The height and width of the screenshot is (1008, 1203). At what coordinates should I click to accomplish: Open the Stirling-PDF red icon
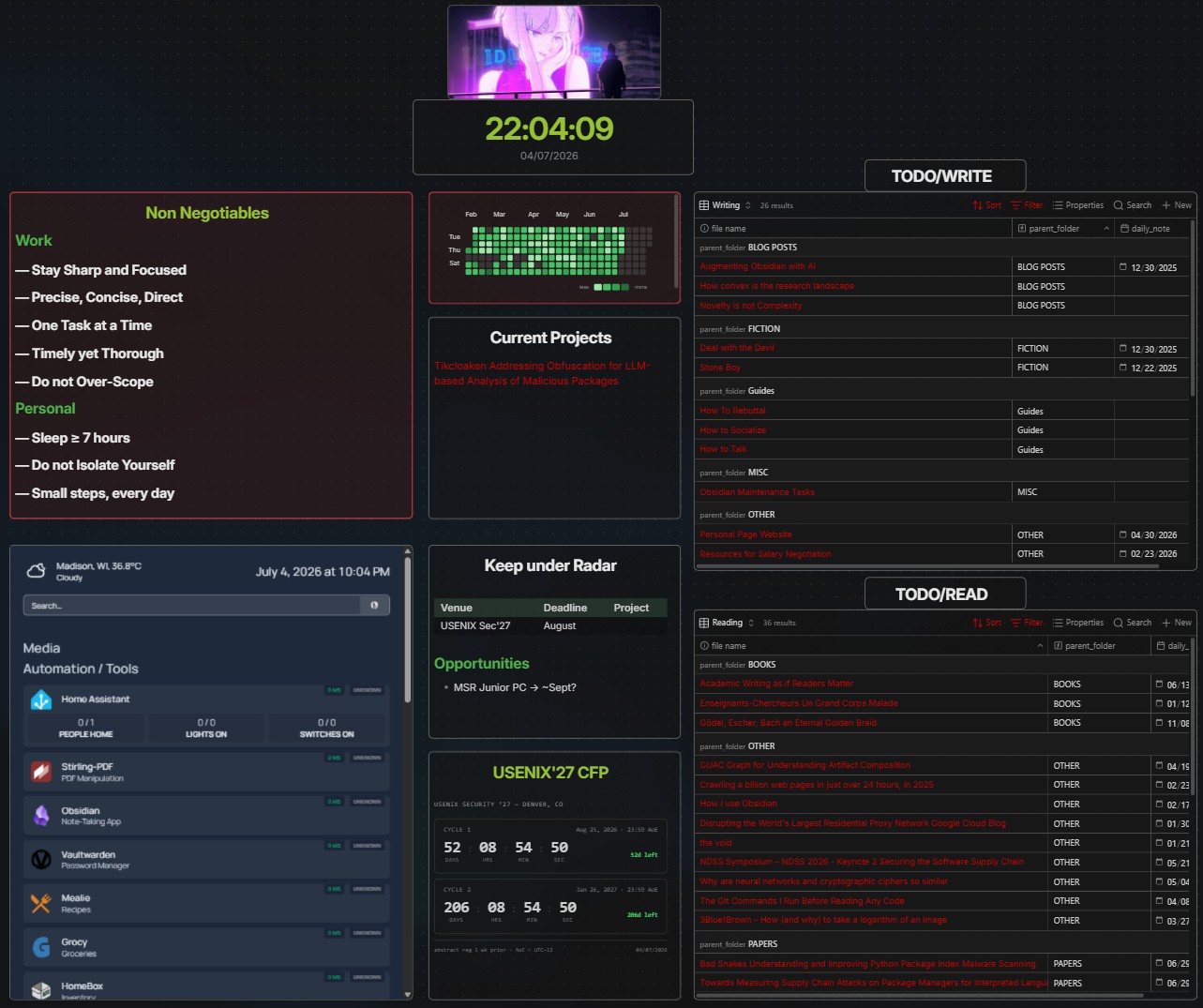[41, 772]
